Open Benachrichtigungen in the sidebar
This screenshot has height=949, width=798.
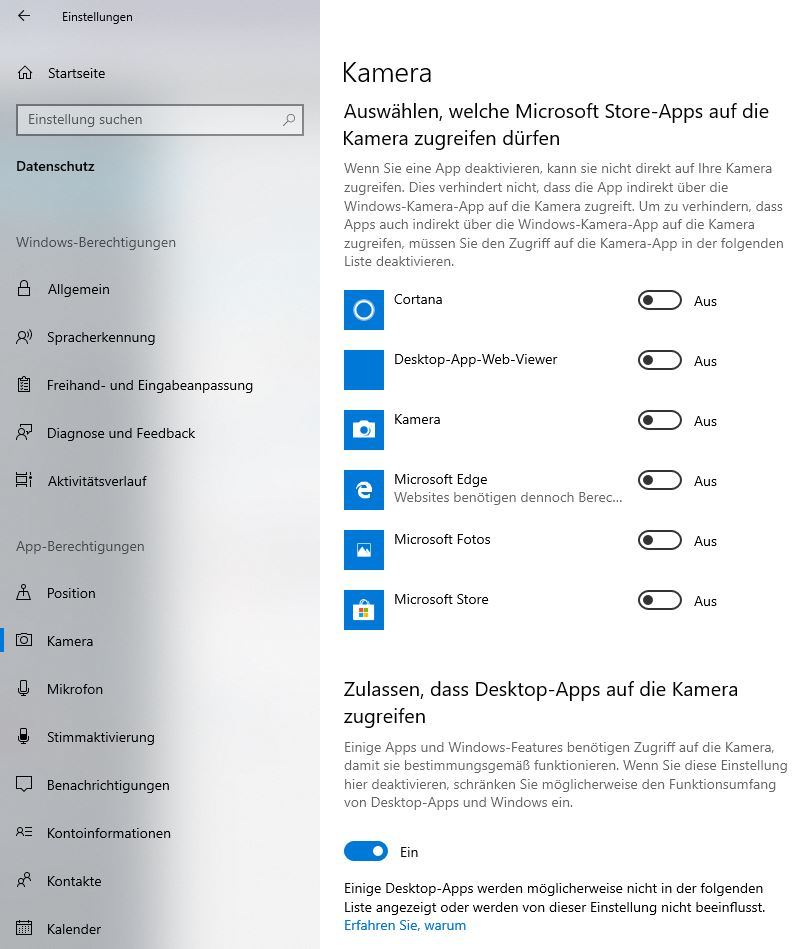coord(108,785)
